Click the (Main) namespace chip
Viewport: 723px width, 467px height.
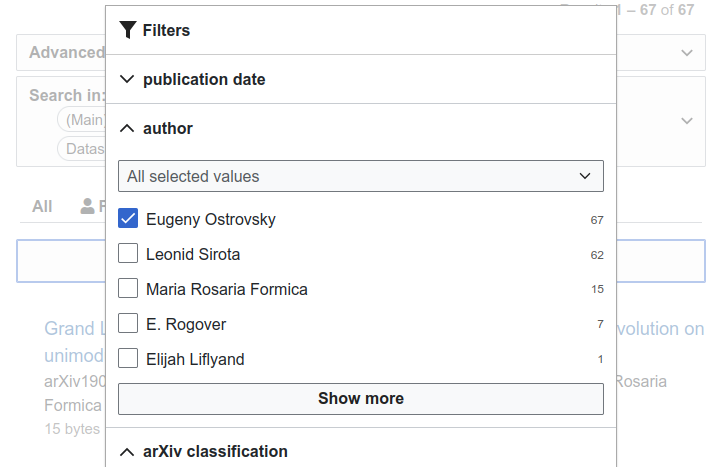[x=84, y=120]
